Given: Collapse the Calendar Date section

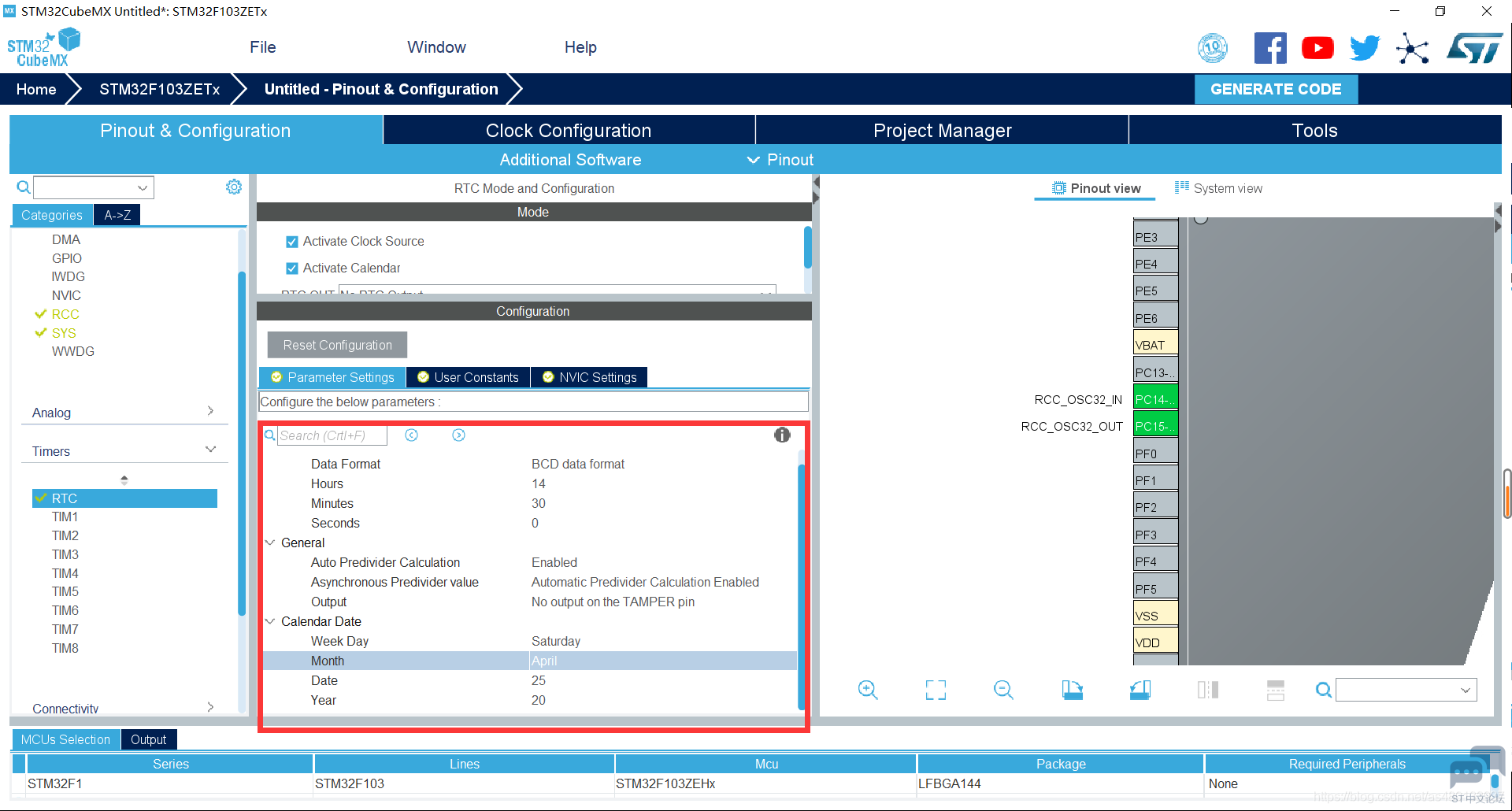Looking at the screenshot, I should coord(270,621).
